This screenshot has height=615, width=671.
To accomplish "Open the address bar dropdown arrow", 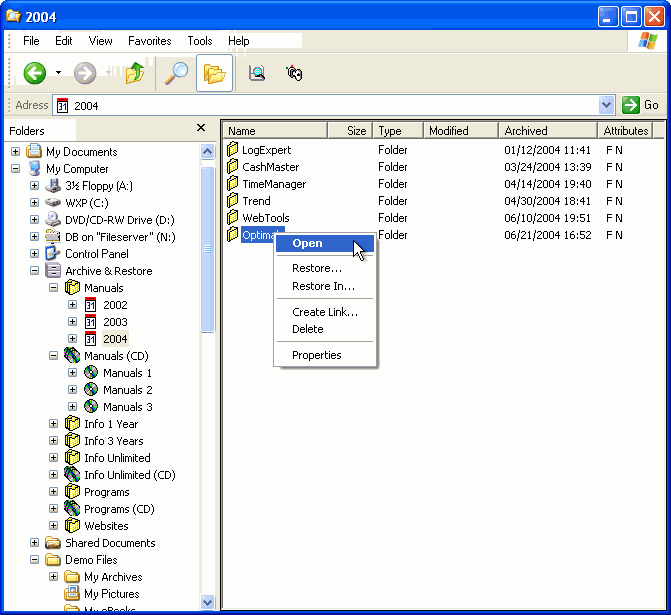I will [x=606, y=105].
